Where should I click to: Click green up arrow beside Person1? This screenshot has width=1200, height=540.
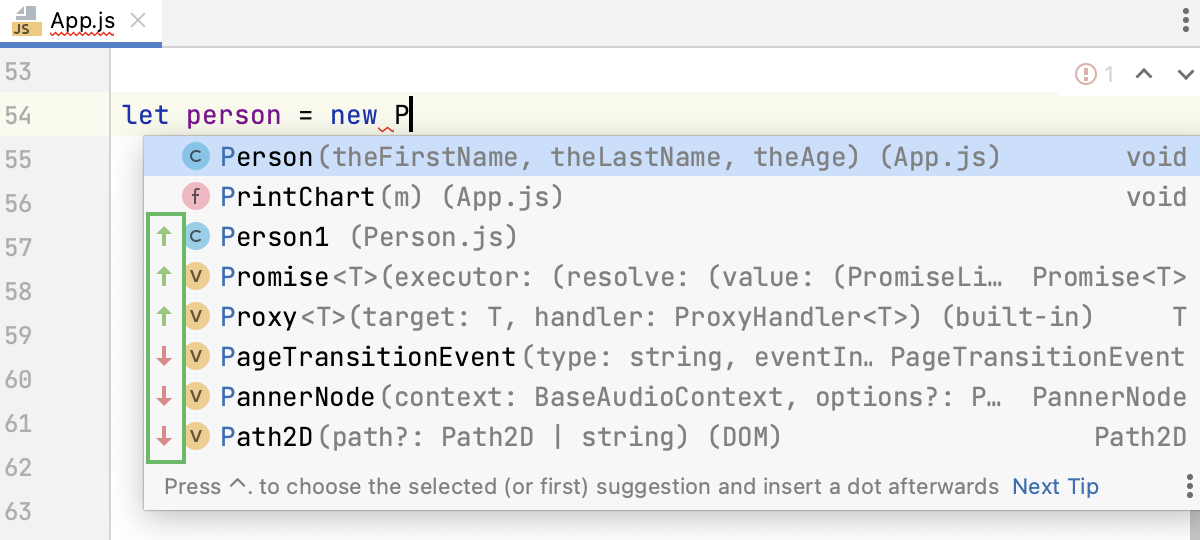(x=165, y=237)
